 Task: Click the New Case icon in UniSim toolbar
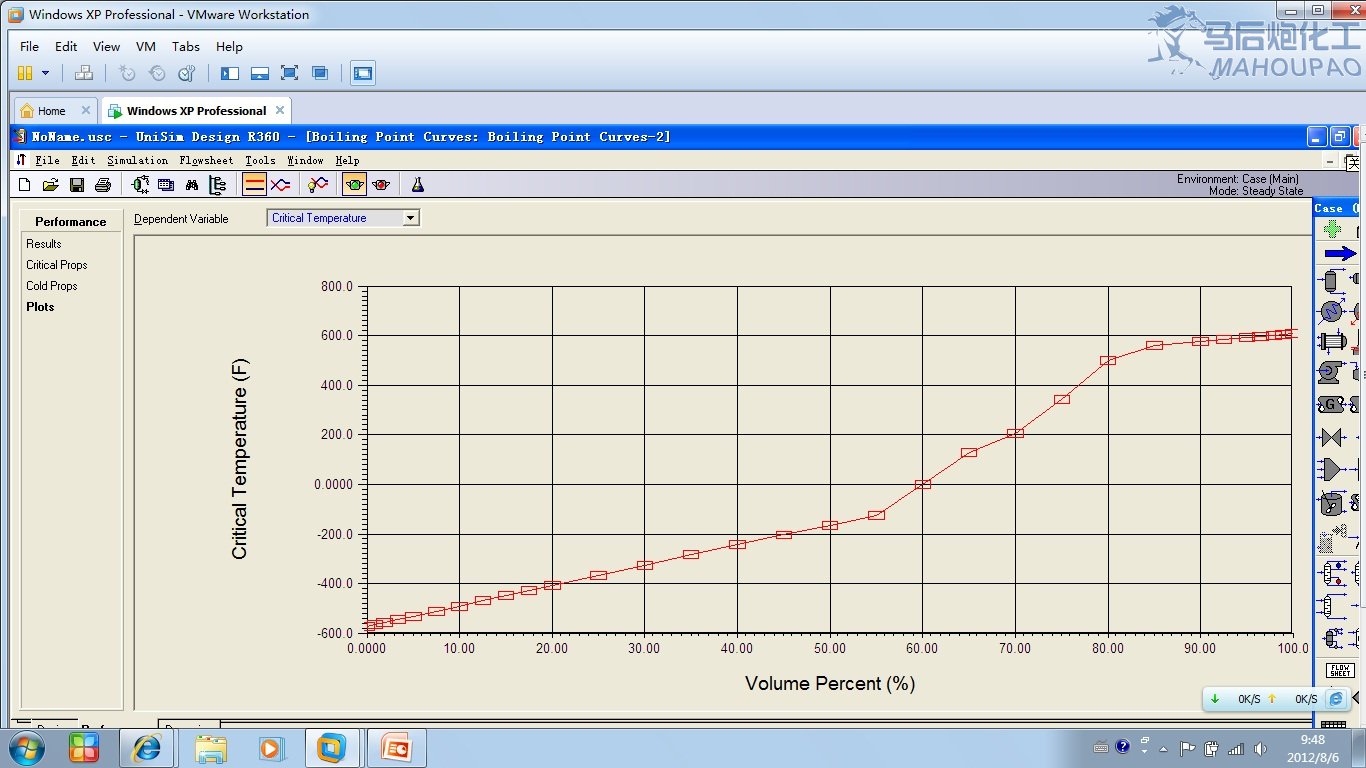(x=25, y=185)
